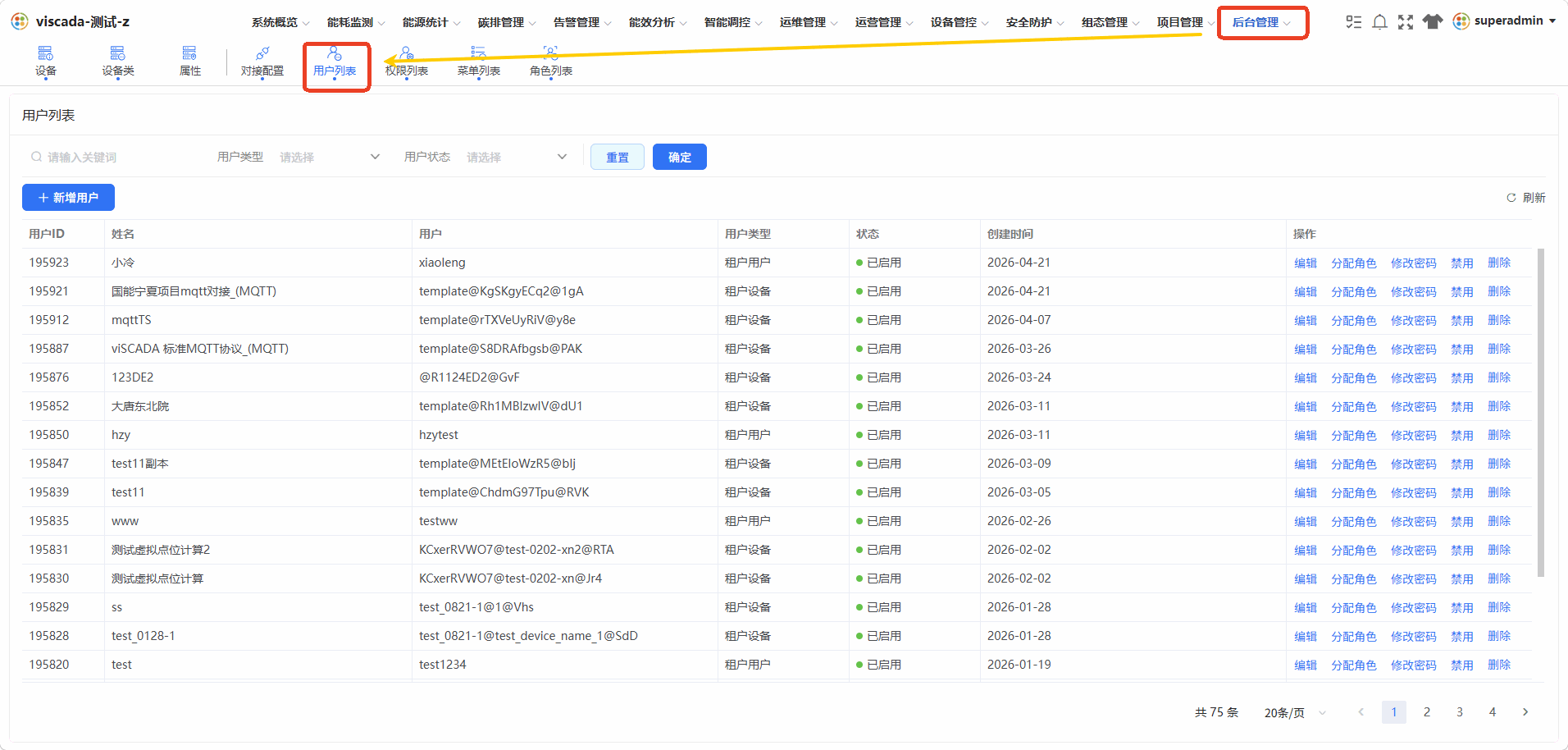
Task: Click the superadmin avatar icon
Action: click(x=1461, y=21)
